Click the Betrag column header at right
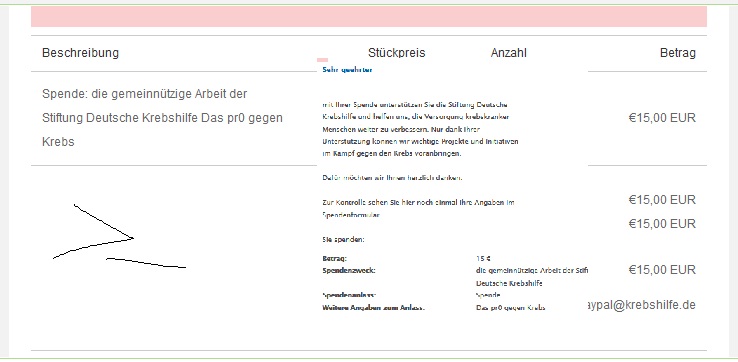 [x=678, y=53]
